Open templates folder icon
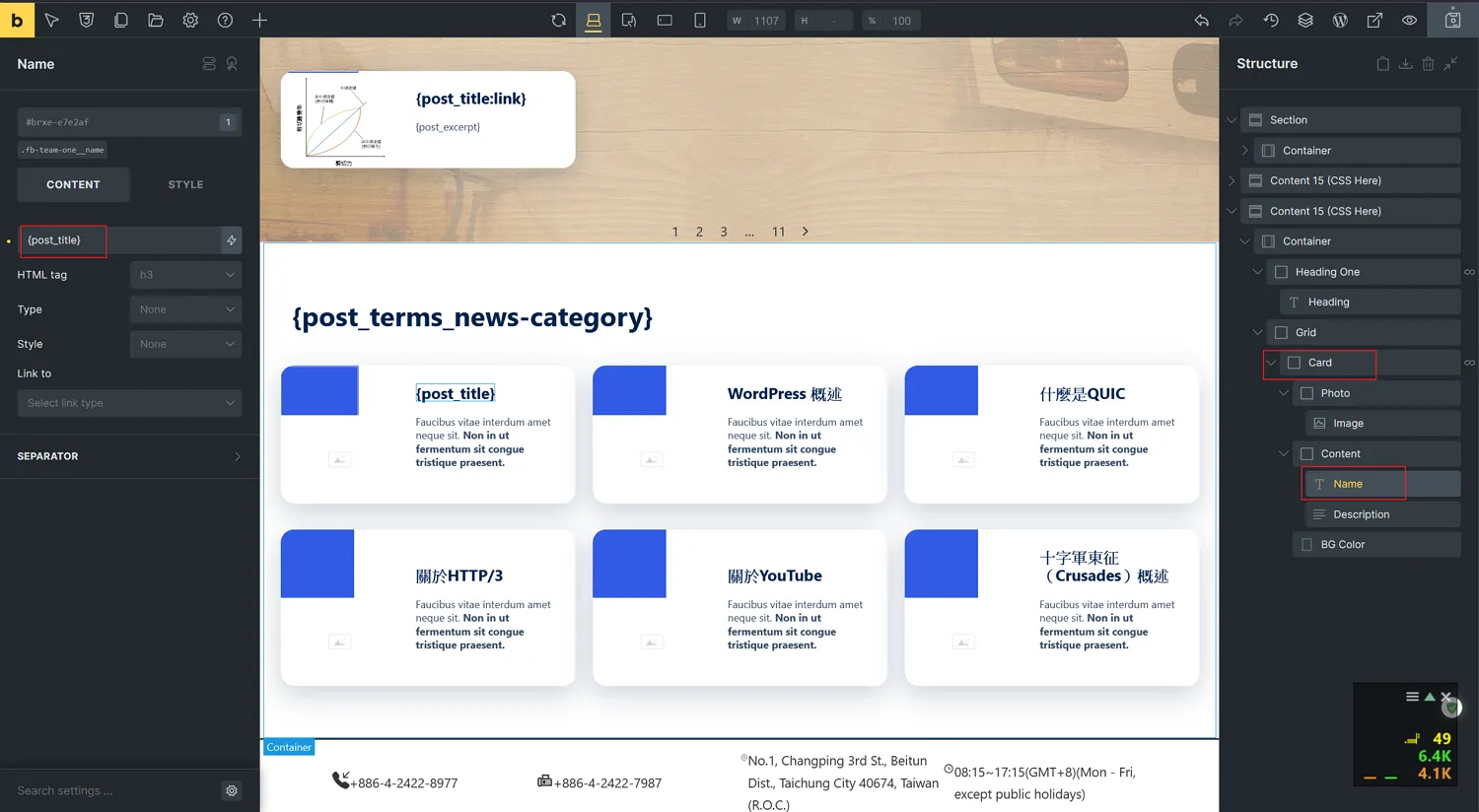 pos(156,20)
